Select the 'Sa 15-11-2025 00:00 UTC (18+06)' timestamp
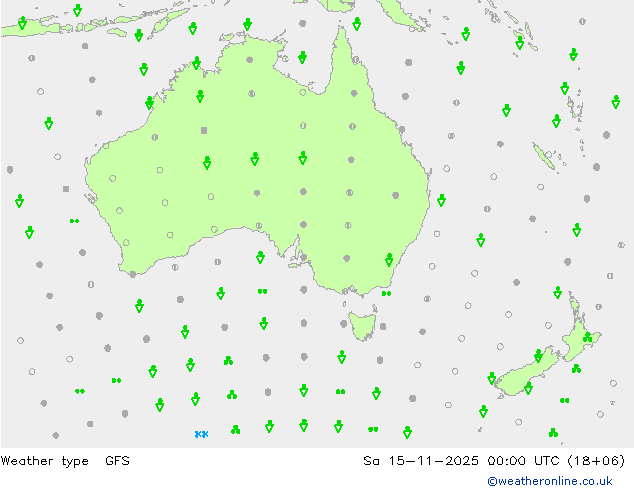 click(x=494, y=461)
